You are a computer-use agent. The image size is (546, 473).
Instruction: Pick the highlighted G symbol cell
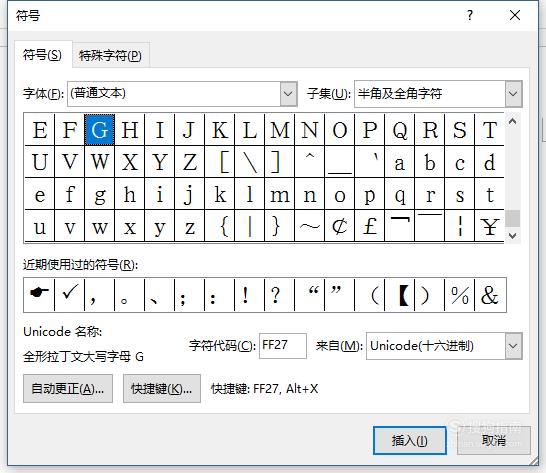pos(100,130)
